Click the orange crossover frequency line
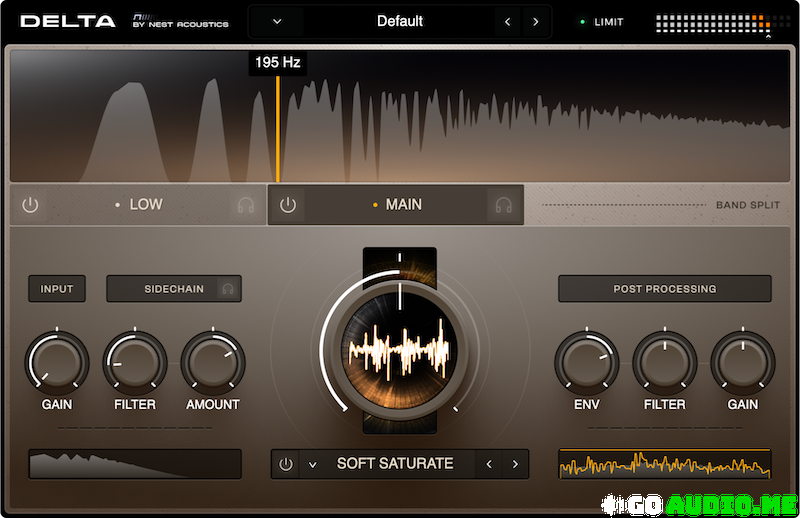 pyautogui.click(x=278, y=129)
